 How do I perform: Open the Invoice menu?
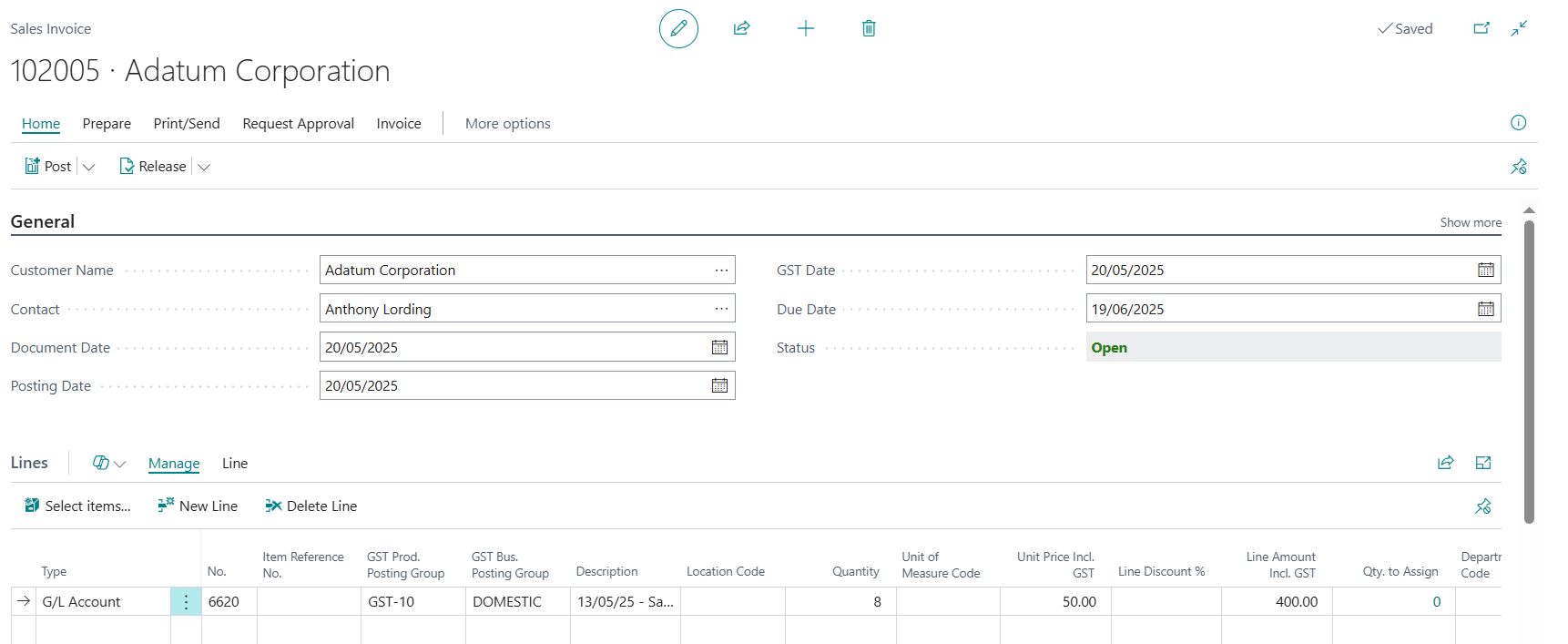pyautogui.click(x=399, y=124)
